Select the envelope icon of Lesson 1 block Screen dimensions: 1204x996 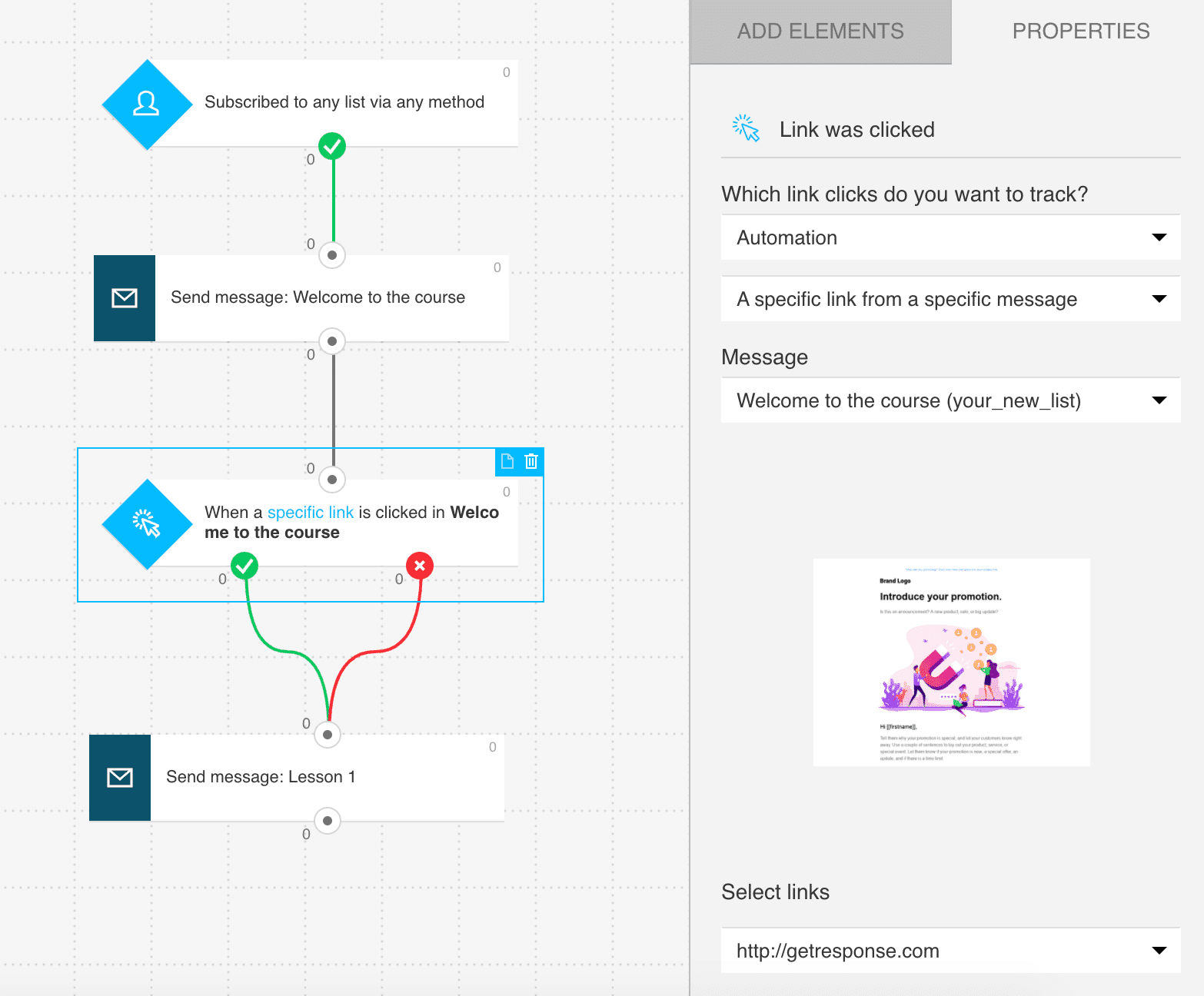tap(120, 778)
